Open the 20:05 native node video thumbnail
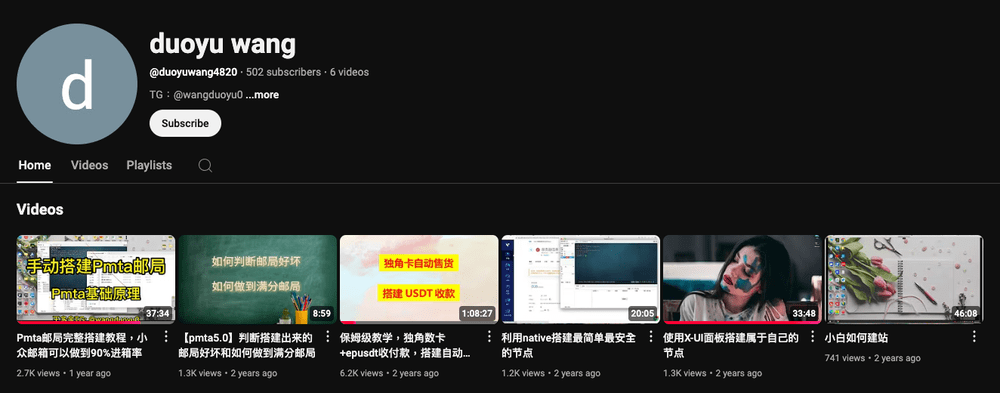This screenshot has height=393, width=1000. 581,279
